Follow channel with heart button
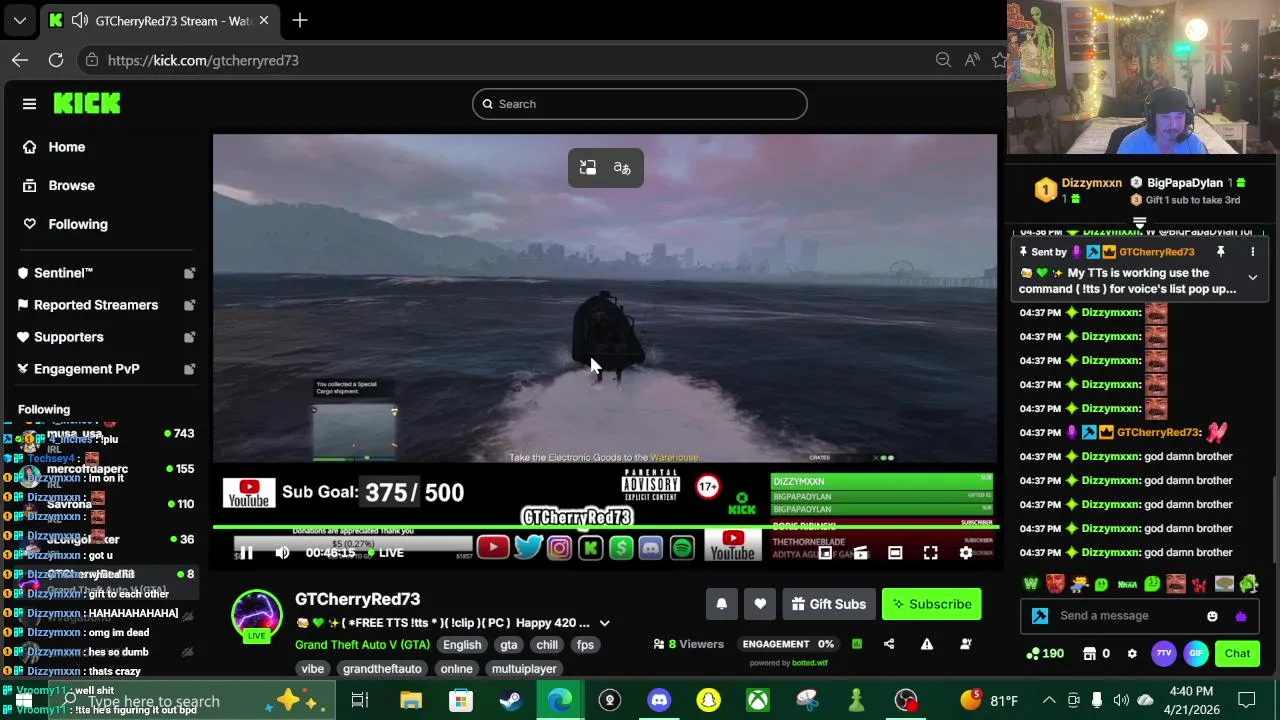The image size is (1280, 720). (x=760, y=604)
